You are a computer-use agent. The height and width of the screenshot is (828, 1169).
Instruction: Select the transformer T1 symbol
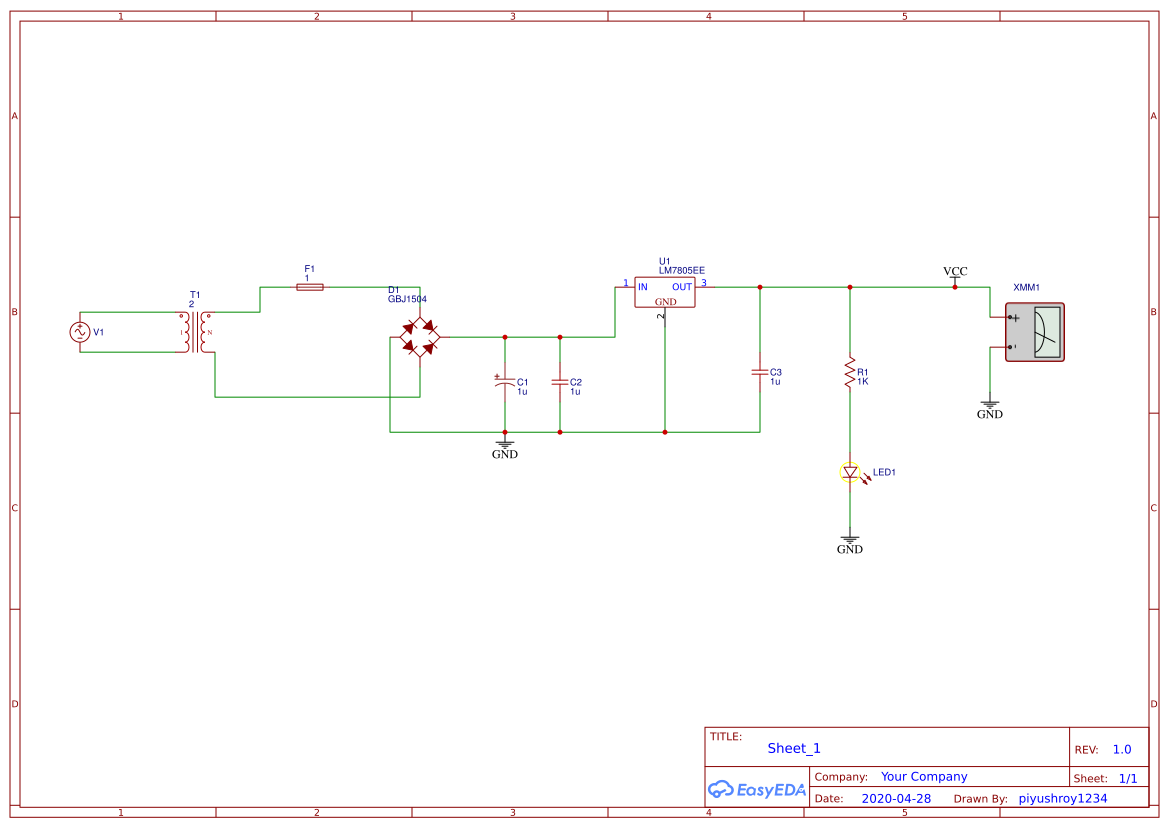(x=196, y=330)
